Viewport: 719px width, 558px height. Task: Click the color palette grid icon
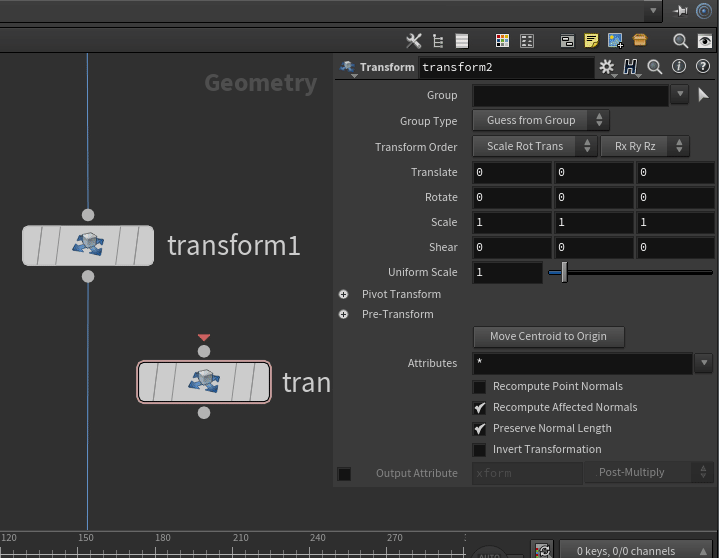click(503, 41)
